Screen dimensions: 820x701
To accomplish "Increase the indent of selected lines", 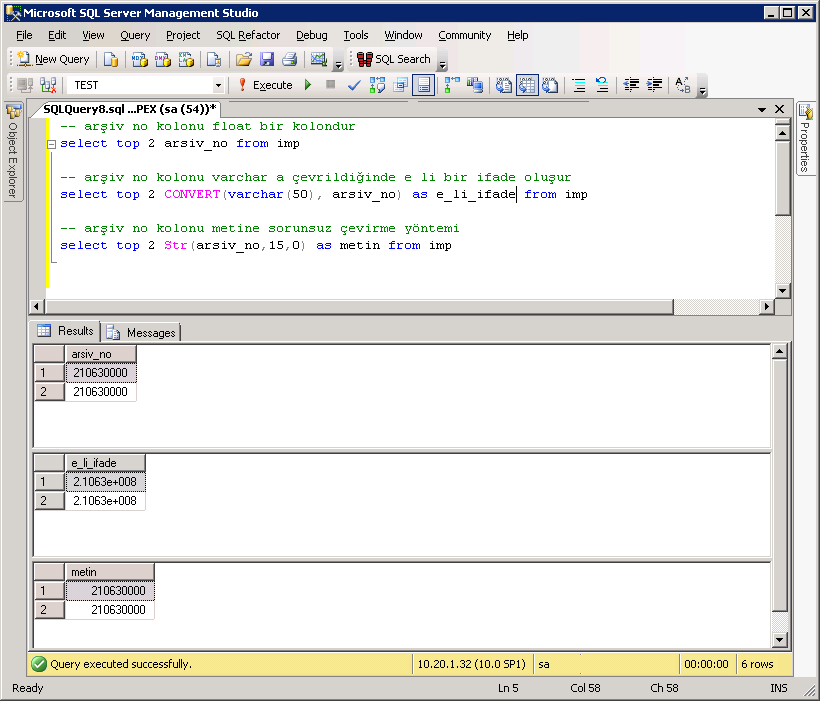I will coord(654,85).
